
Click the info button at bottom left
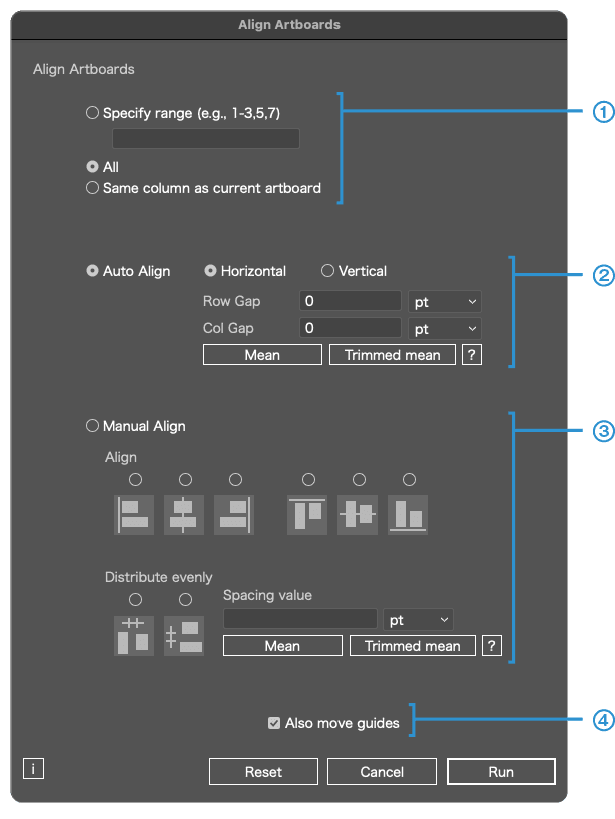pos(33,741)
